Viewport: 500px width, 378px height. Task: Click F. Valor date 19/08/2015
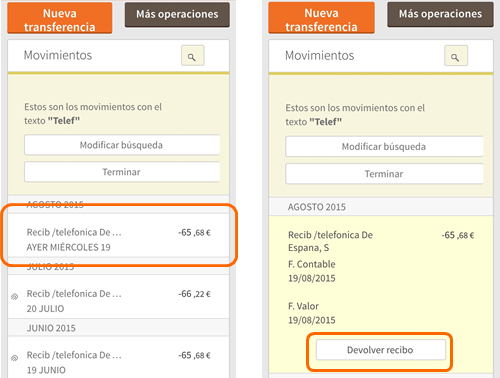[x=312, y=320]
